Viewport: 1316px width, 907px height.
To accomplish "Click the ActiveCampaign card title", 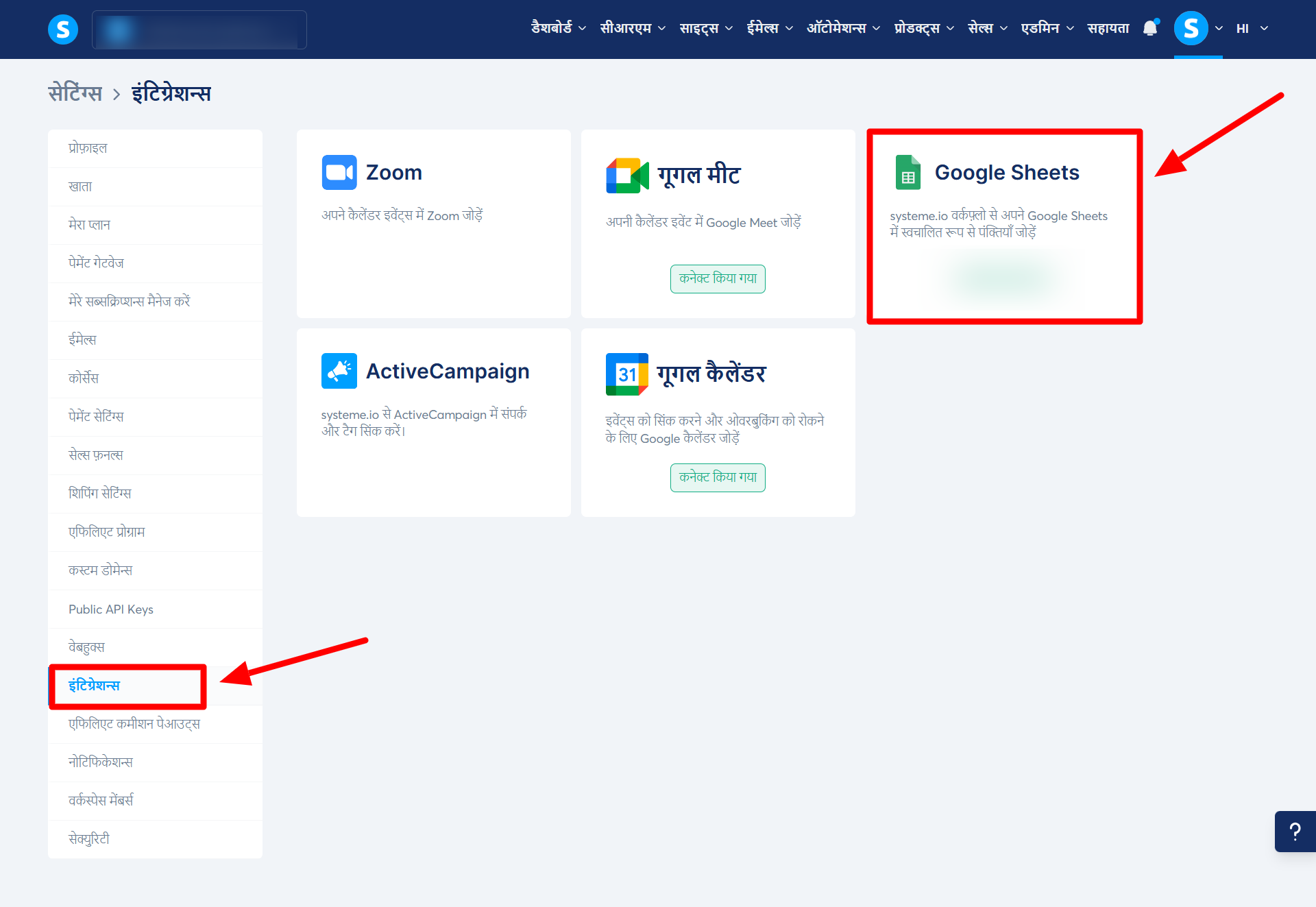I will (448, 372).
